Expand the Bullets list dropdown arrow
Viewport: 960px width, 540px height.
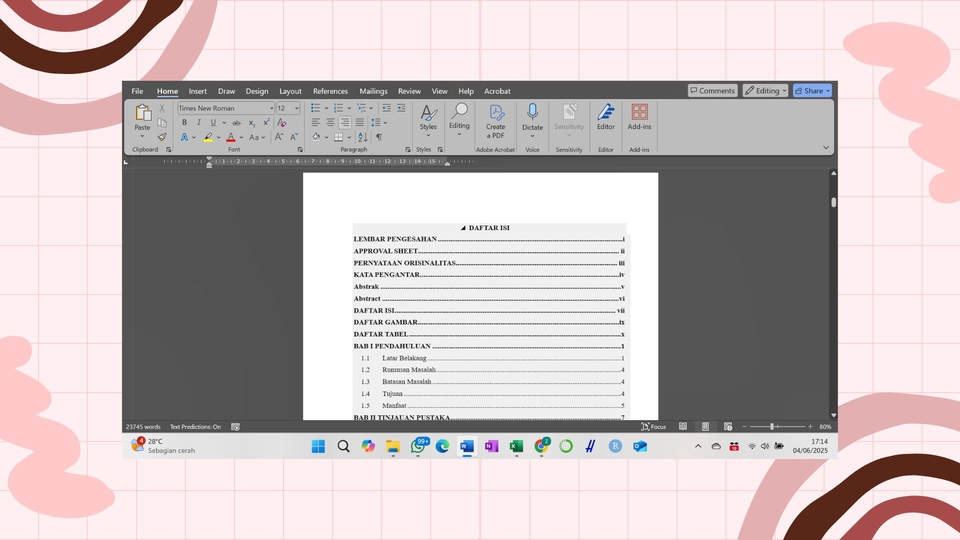point(326,108)
